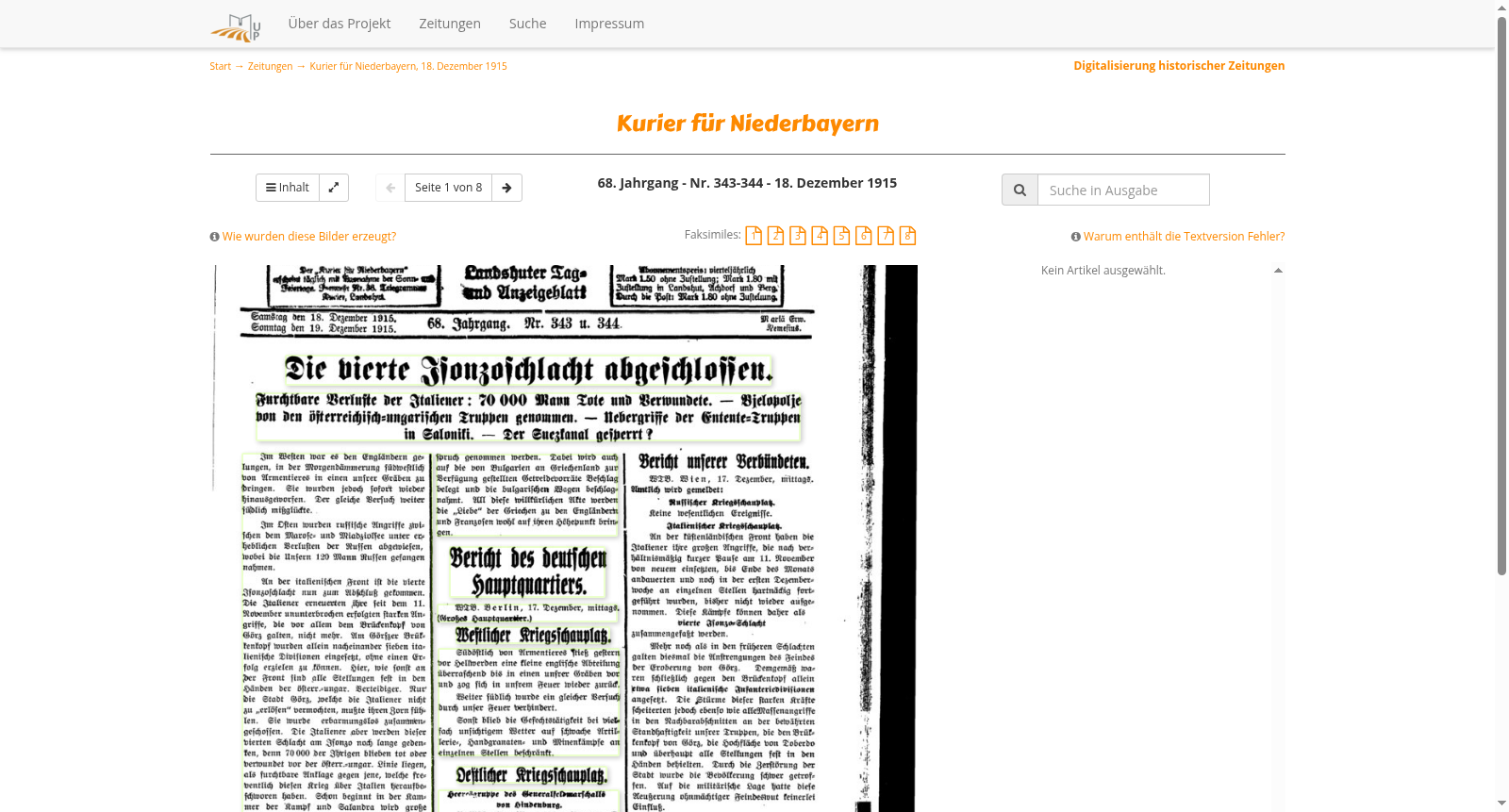1509x812 pixels.
Task: Click the 'Faksimiles:' label
Action: (713, 235)
